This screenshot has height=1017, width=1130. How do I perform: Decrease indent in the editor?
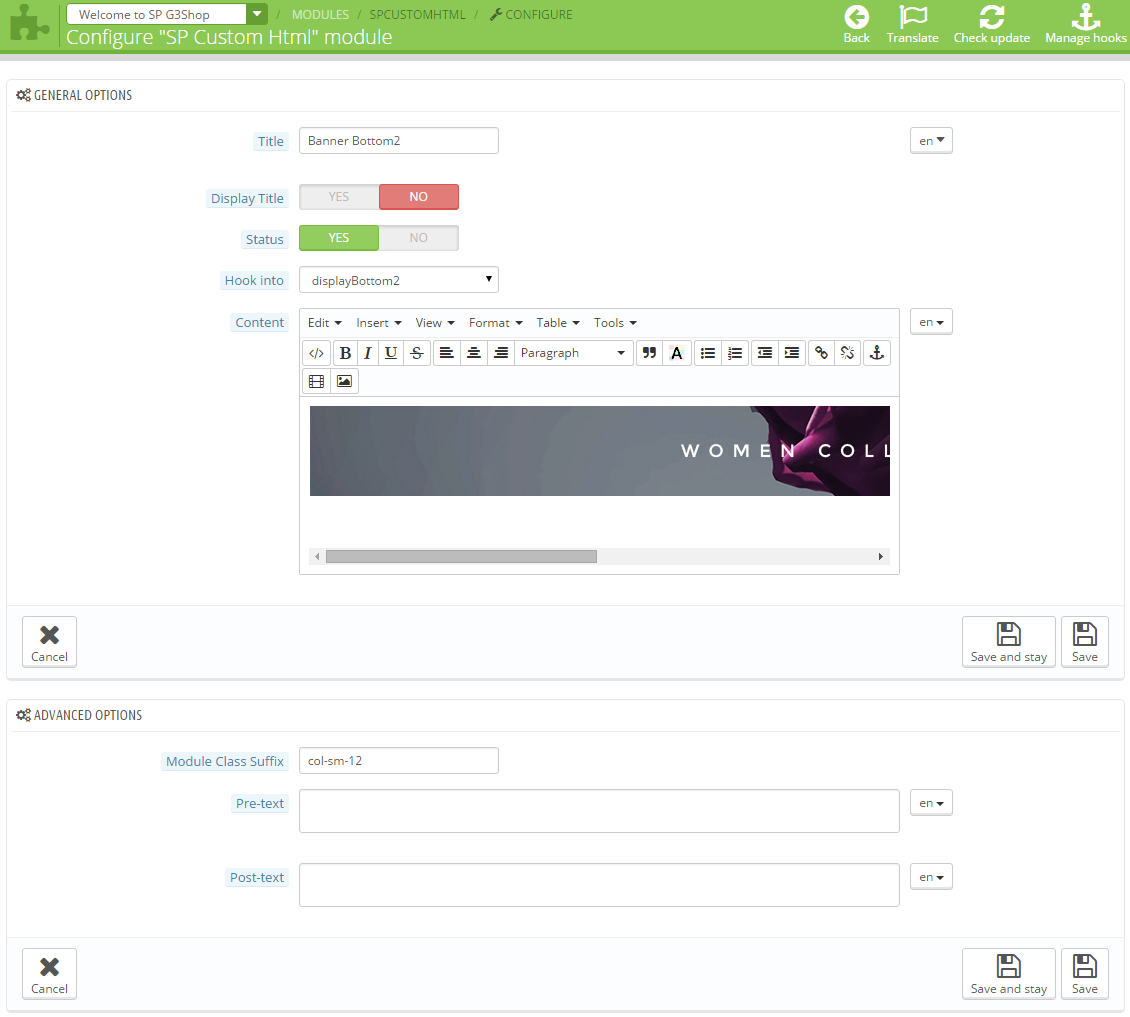pos(765,353)
